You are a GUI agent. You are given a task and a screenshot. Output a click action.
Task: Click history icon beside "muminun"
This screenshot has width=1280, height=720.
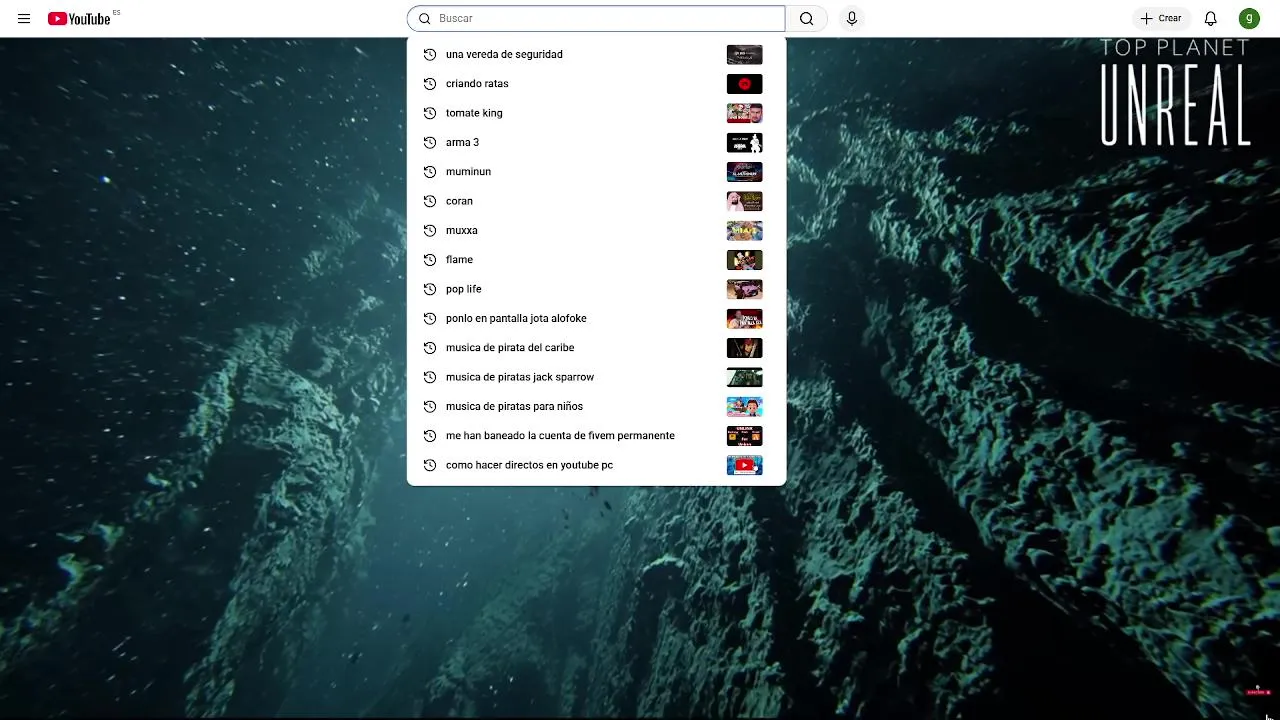pyautogui.click(x=430, y=172)
